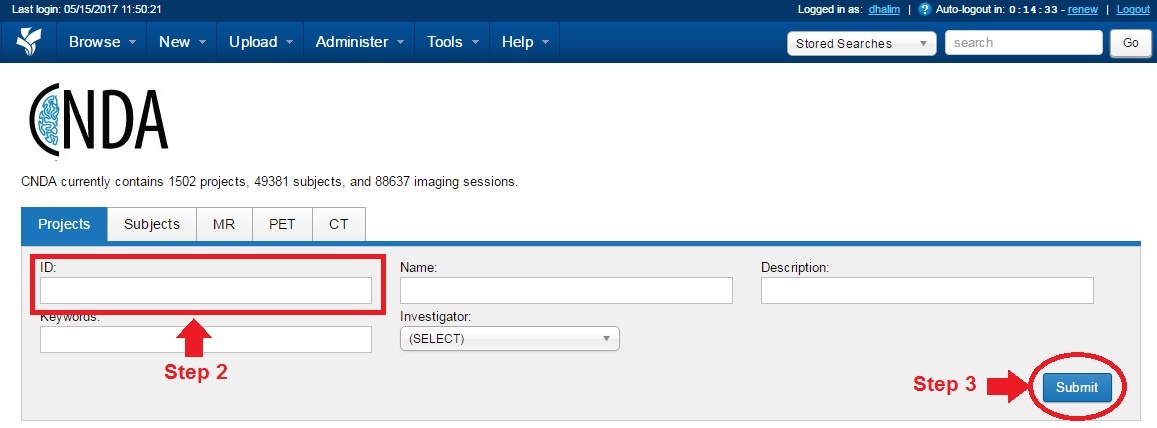The width and height of the screenshot is (1157, 428).
Task: Open the Administer menu
Action: 359,42
